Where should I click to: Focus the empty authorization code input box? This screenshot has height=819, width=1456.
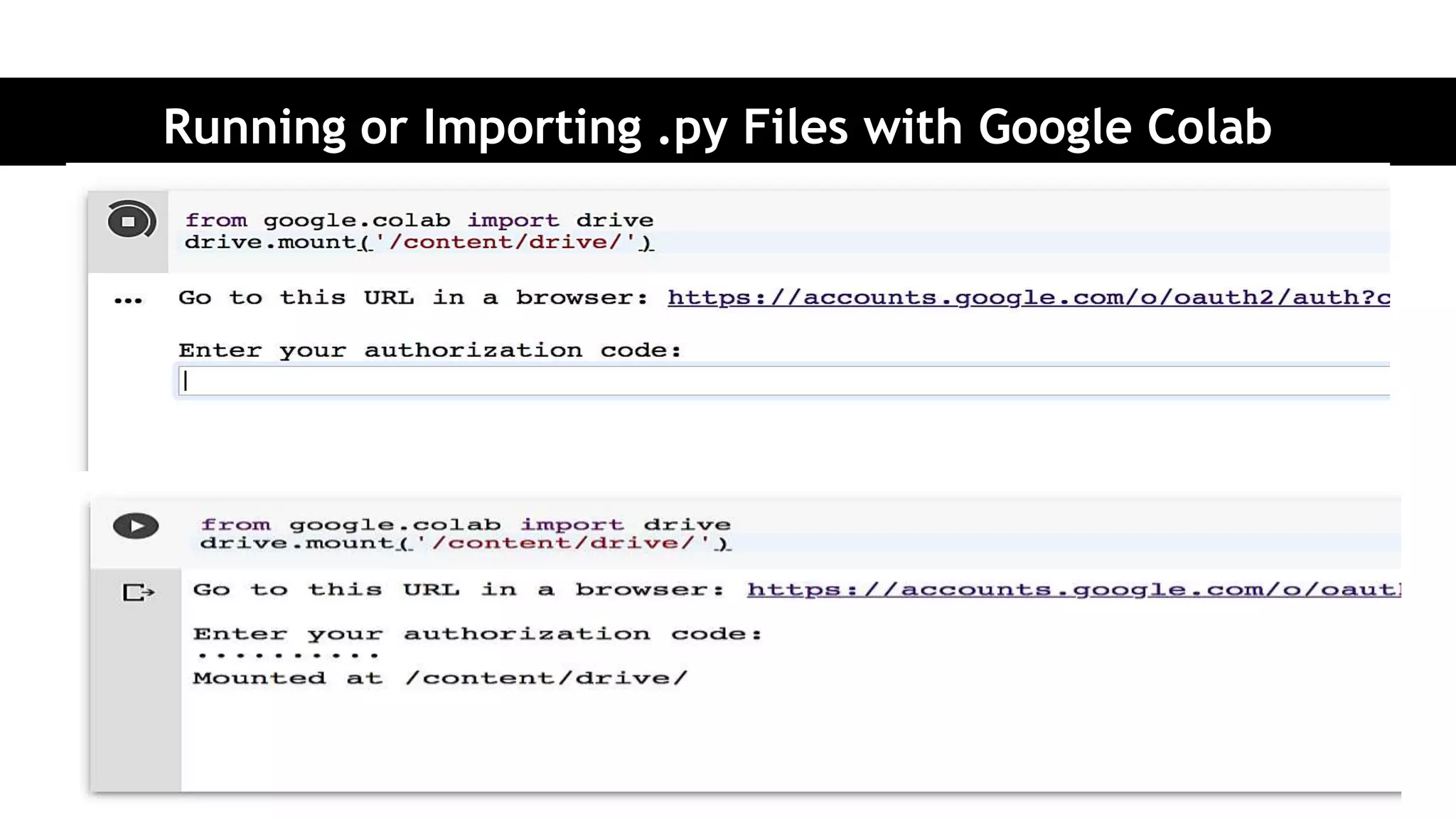pyautogui.click(x=782, y=381)
